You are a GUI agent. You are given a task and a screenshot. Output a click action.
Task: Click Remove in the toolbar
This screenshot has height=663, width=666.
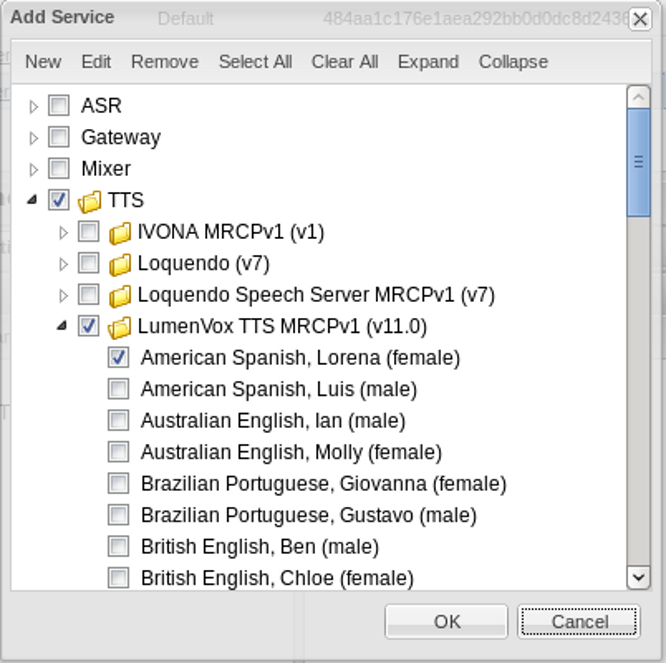pyautogui.click(x=165, y=62)
